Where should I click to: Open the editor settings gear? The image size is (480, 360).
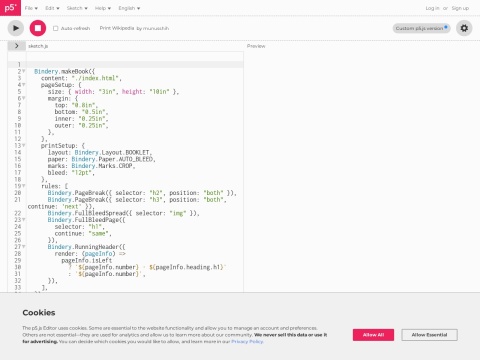click(x=464, y=28)
